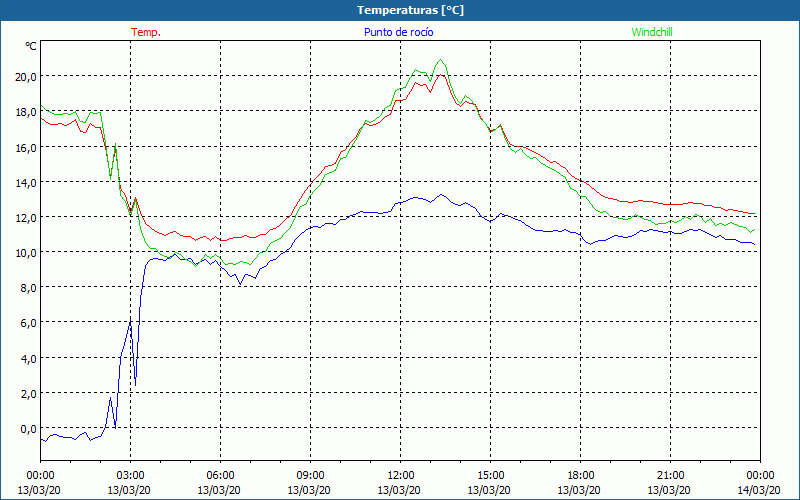Click the 6,0 y-axis value
This screenshot has height=500, width=800.
tap(28, 323)
